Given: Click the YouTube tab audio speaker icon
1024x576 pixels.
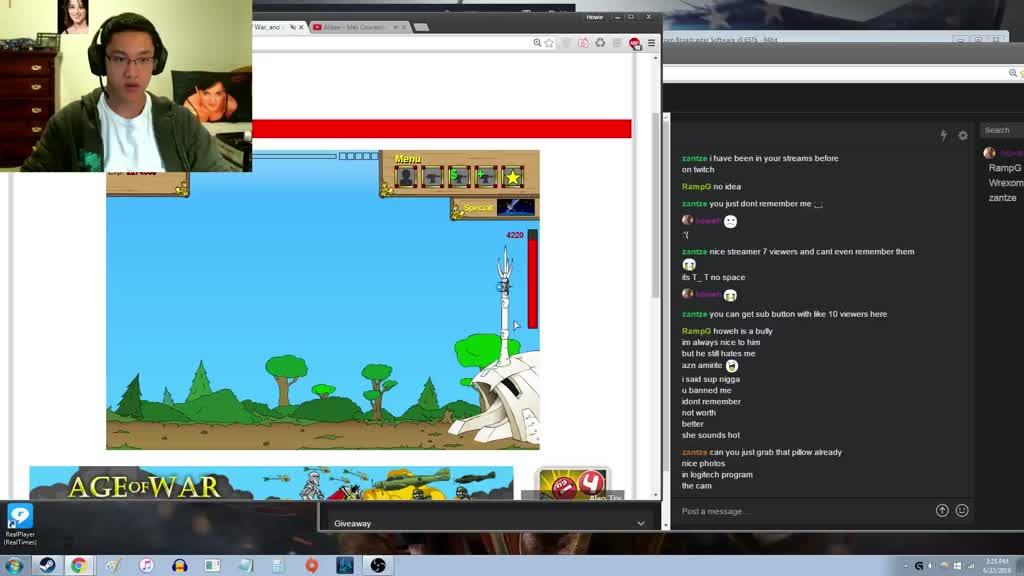Looking at the screenshot, I should click(396, 27).
